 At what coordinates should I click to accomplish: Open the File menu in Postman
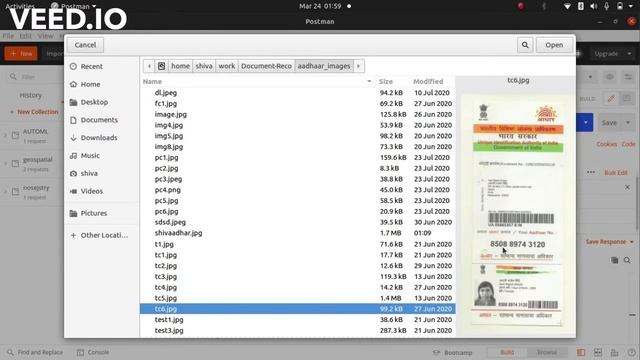[x=8, y=36]
